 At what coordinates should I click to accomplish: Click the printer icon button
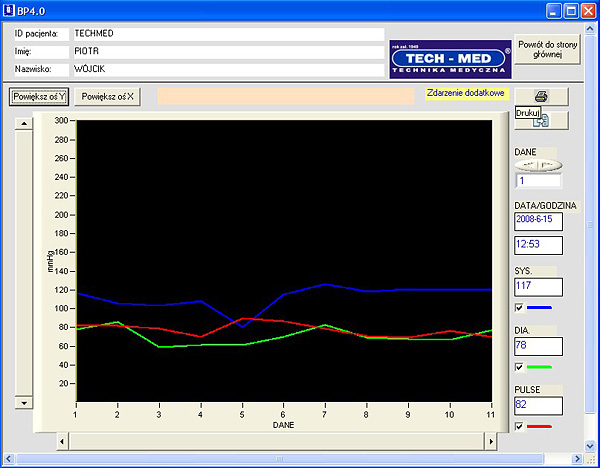pyautogui.click(x=541, y=96)
